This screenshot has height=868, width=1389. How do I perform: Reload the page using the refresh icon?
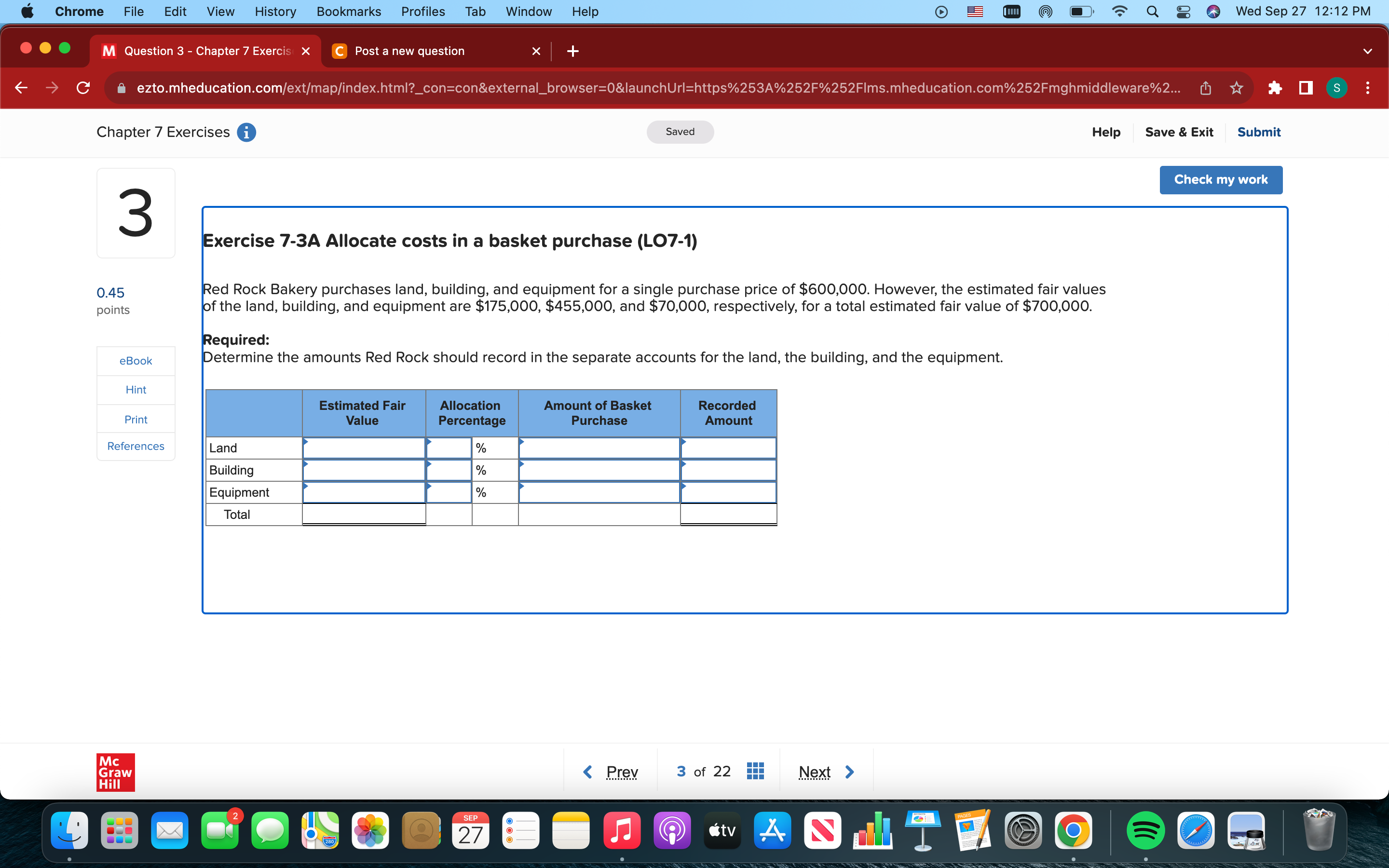tap(82, 87)
